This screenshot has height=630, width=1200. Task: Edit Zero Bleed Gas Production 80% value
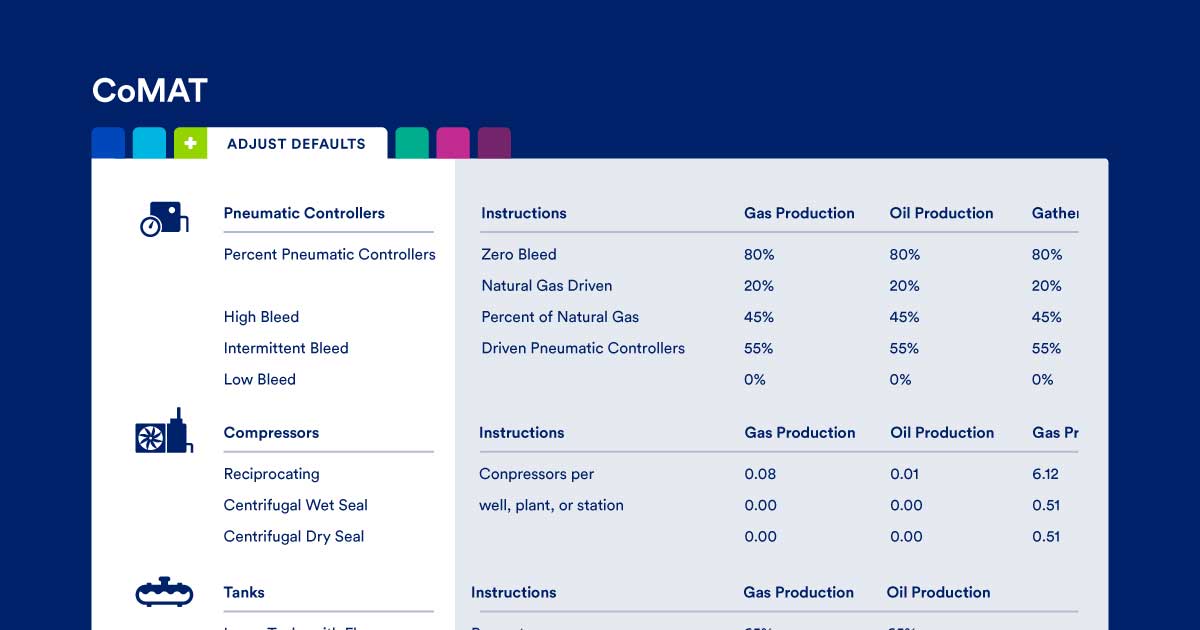tap(759, 255)
